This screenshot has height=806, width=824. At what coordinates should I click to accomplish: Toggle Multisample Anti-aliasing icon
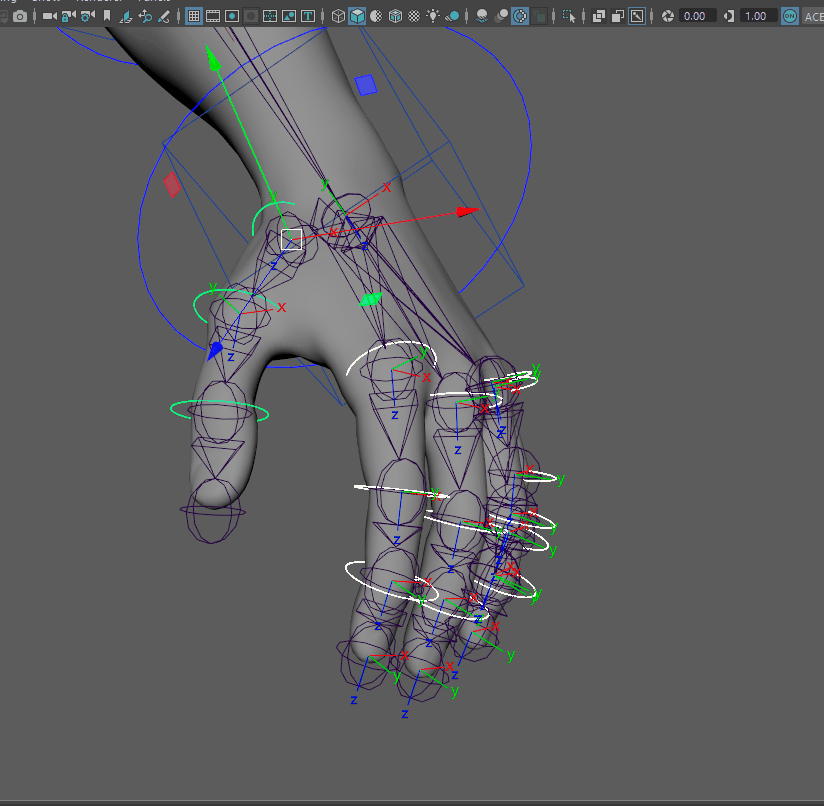coord(520,16)
